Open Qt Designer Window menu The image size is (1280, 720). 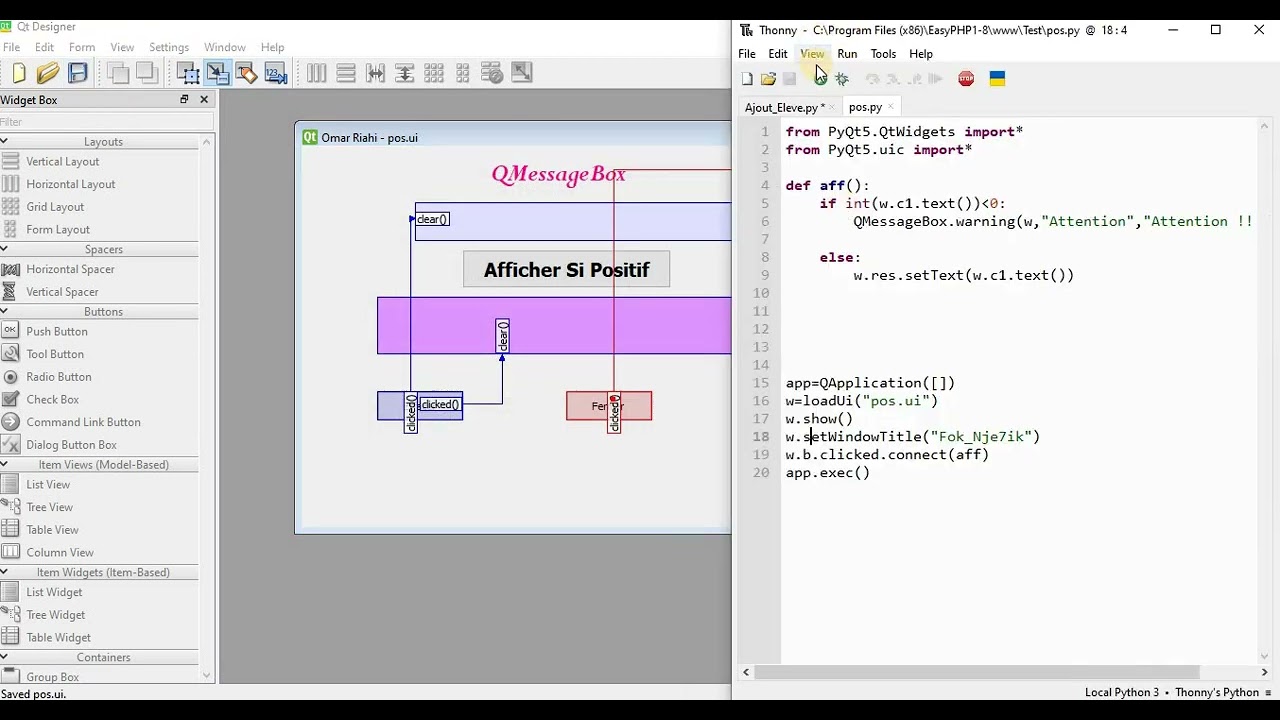(225, 47)
